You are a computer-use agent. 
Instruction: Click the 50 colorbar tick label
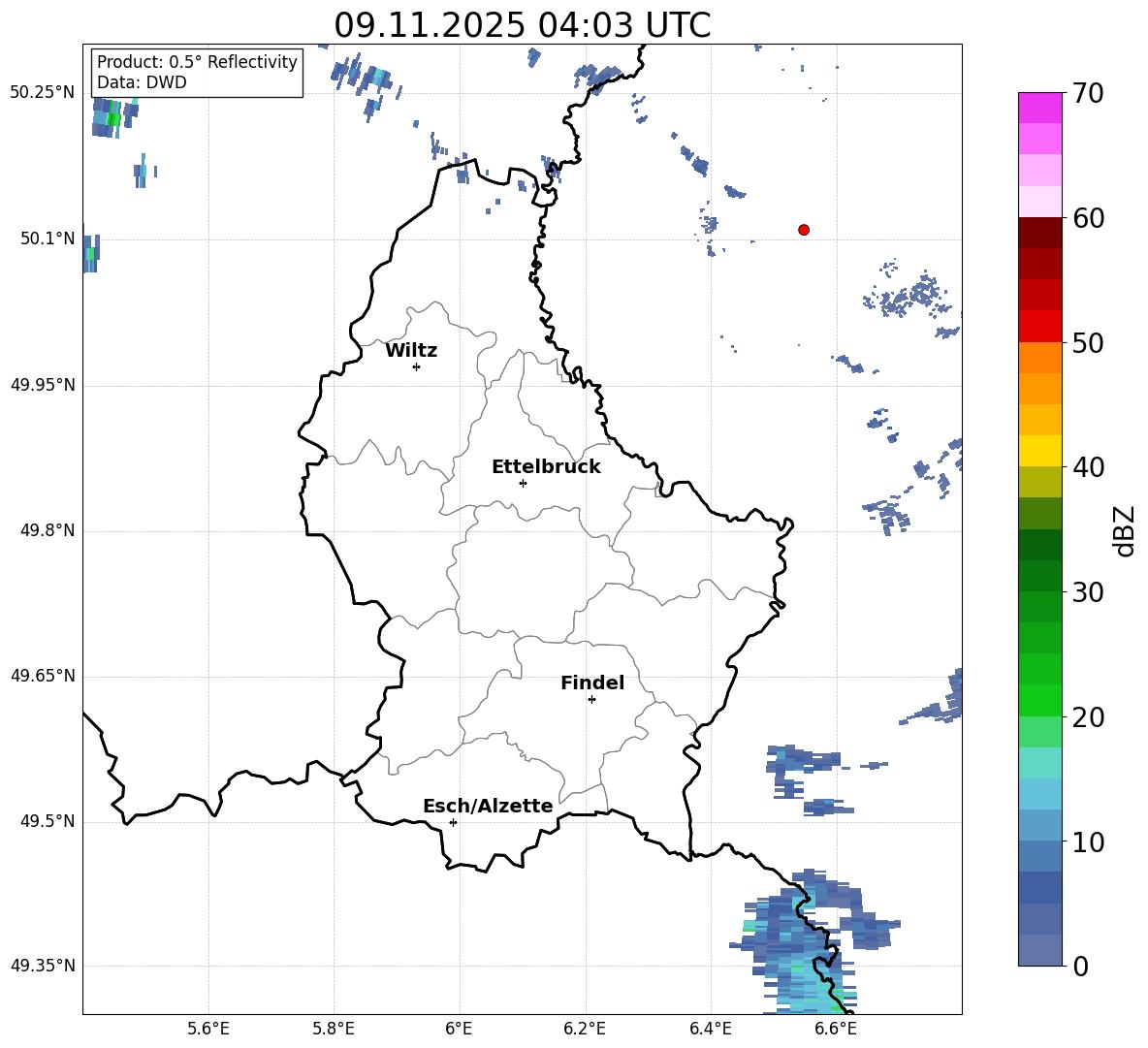[x=1088, y=343]
